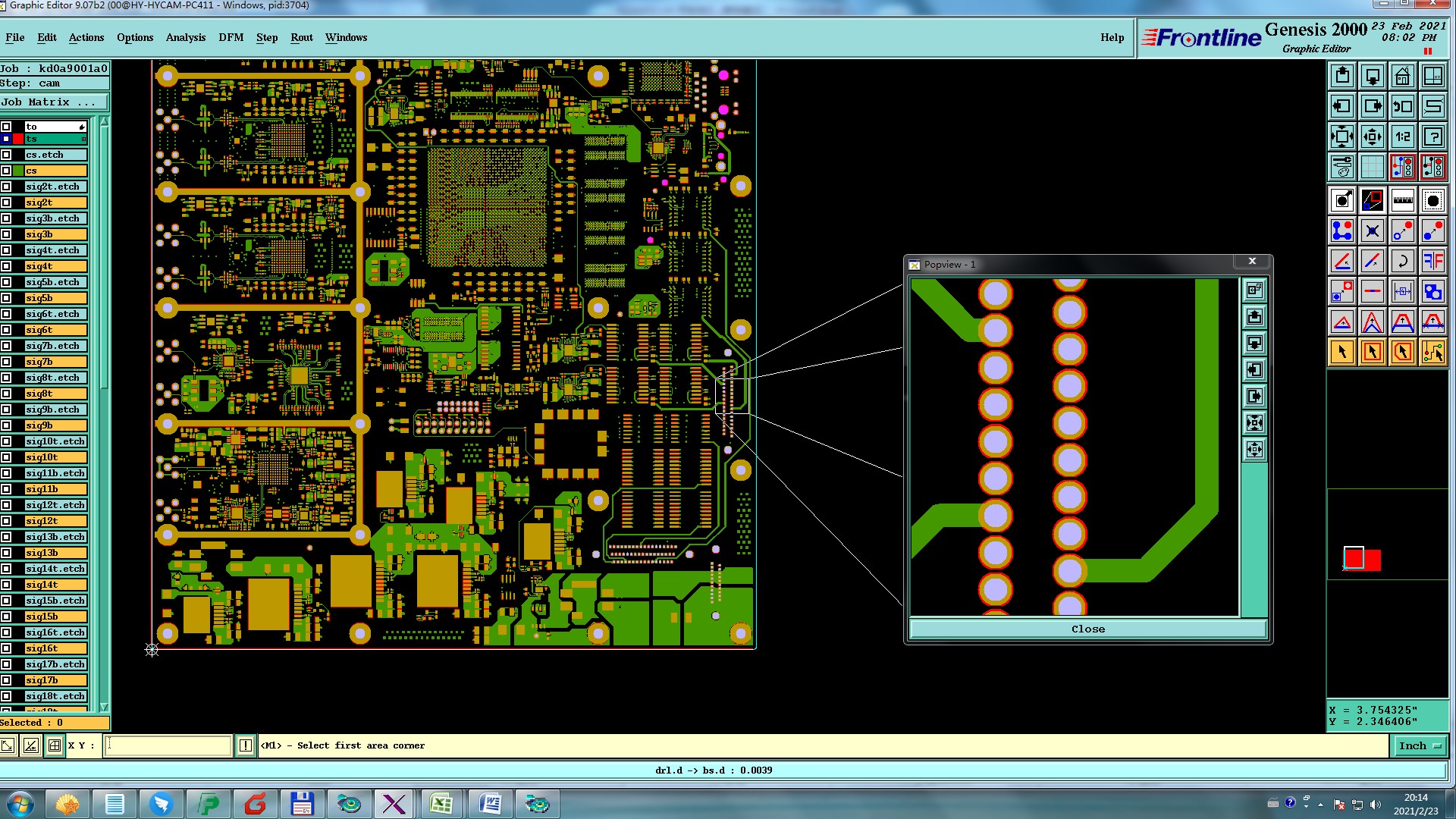The width and height of the screenshot is (1456, 819).
Task: Click the Home view icon in toolbar
Action: point(1402,76)
